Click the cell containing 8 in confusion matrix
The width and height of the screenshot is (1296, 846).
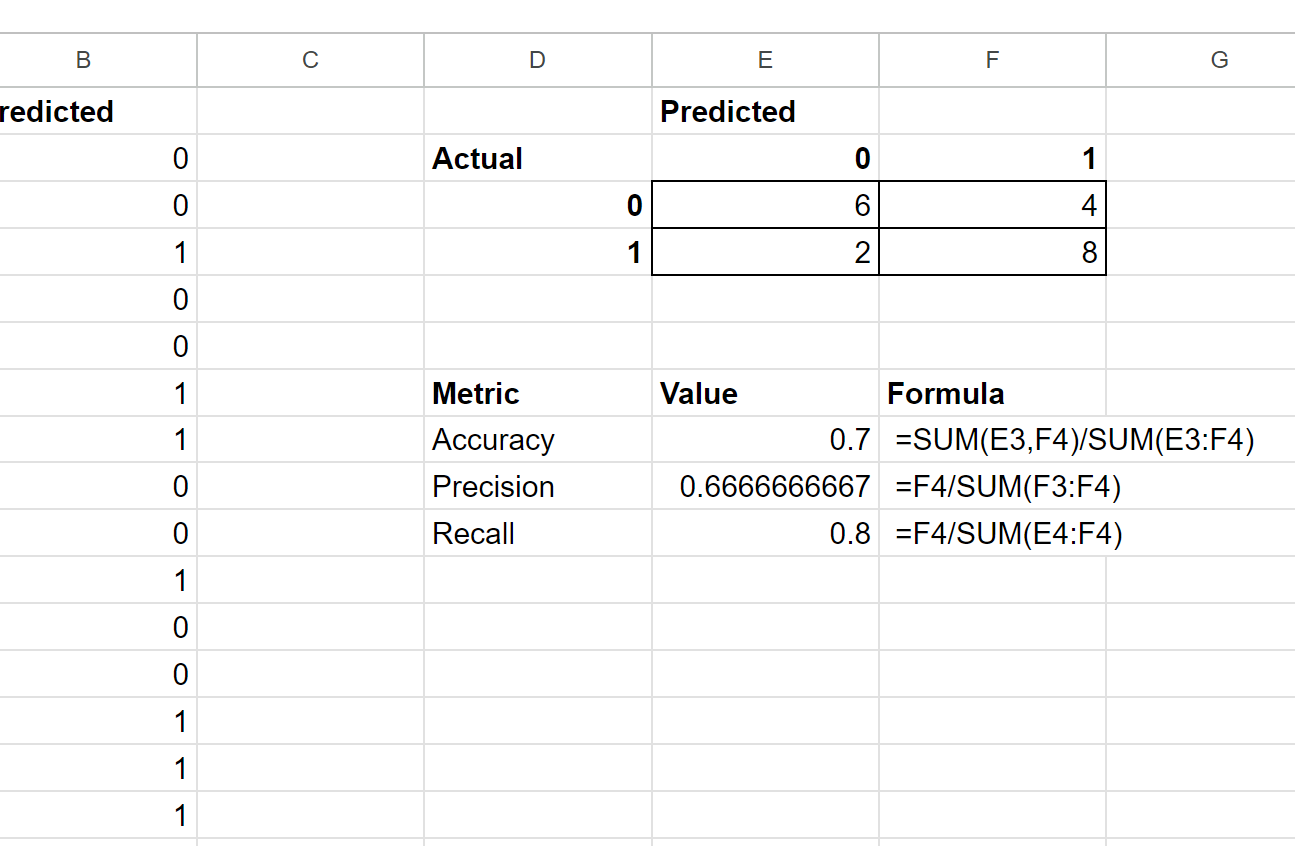[992, 252]
